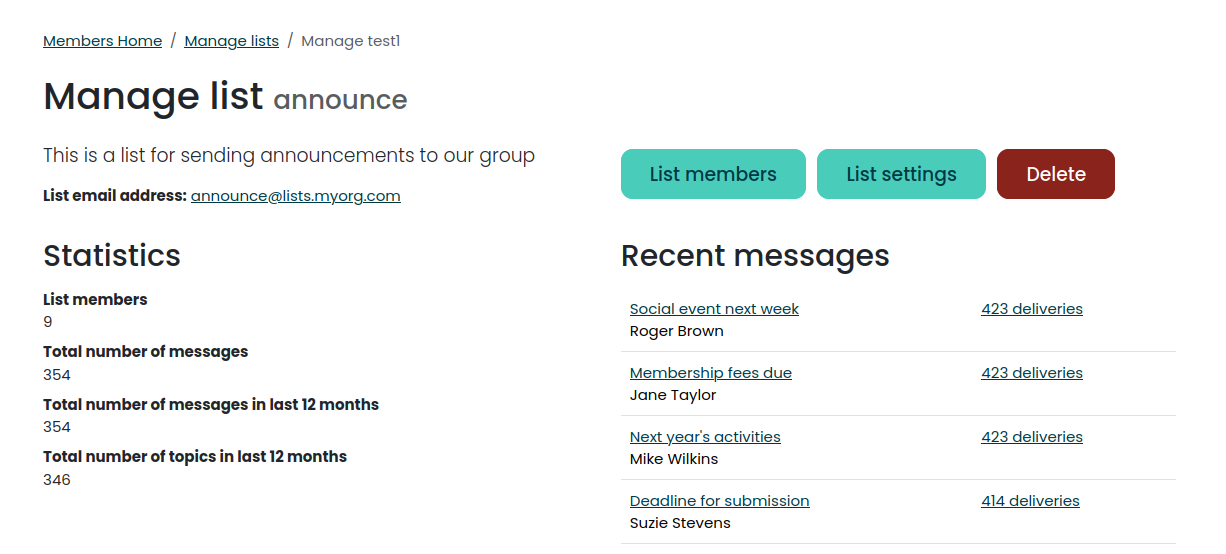Image resolution: width=1226 pixels, height=554 pixels.
Task: Open the Members Home breadcrumb link
Action: pos(102,41)
